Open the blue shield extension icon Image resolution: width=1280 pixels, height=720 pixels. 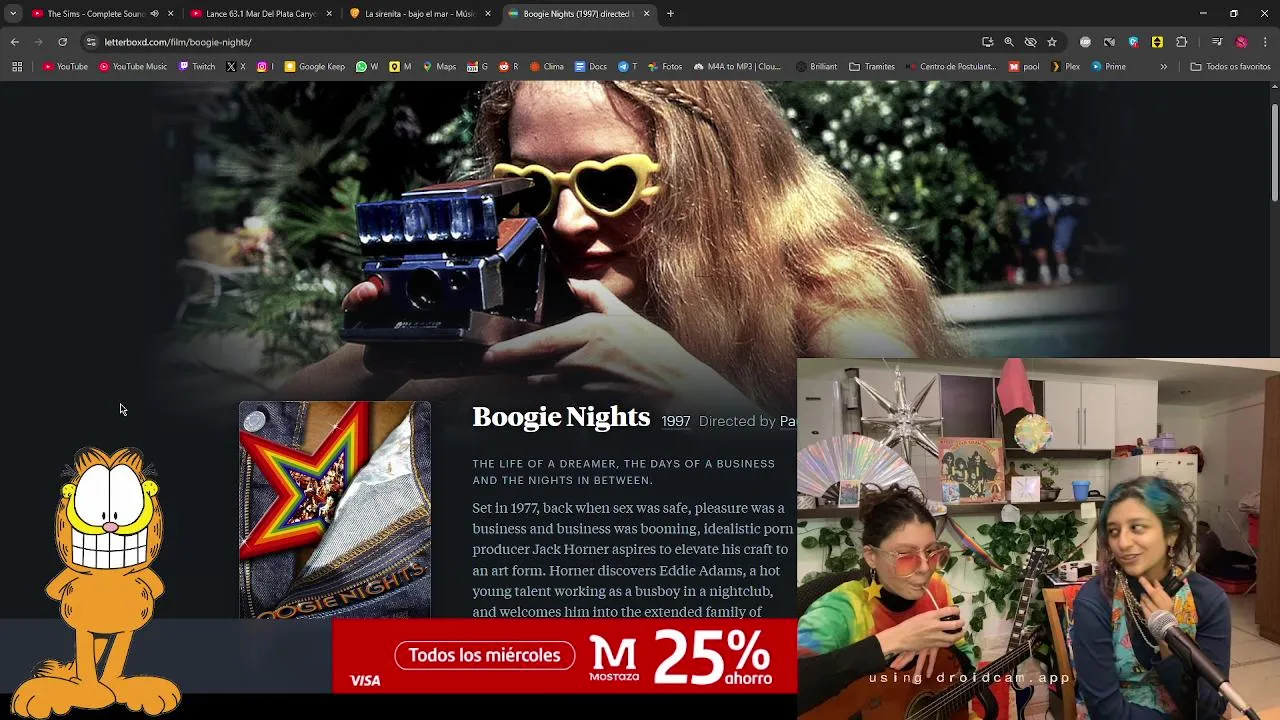coord(1133,42)
